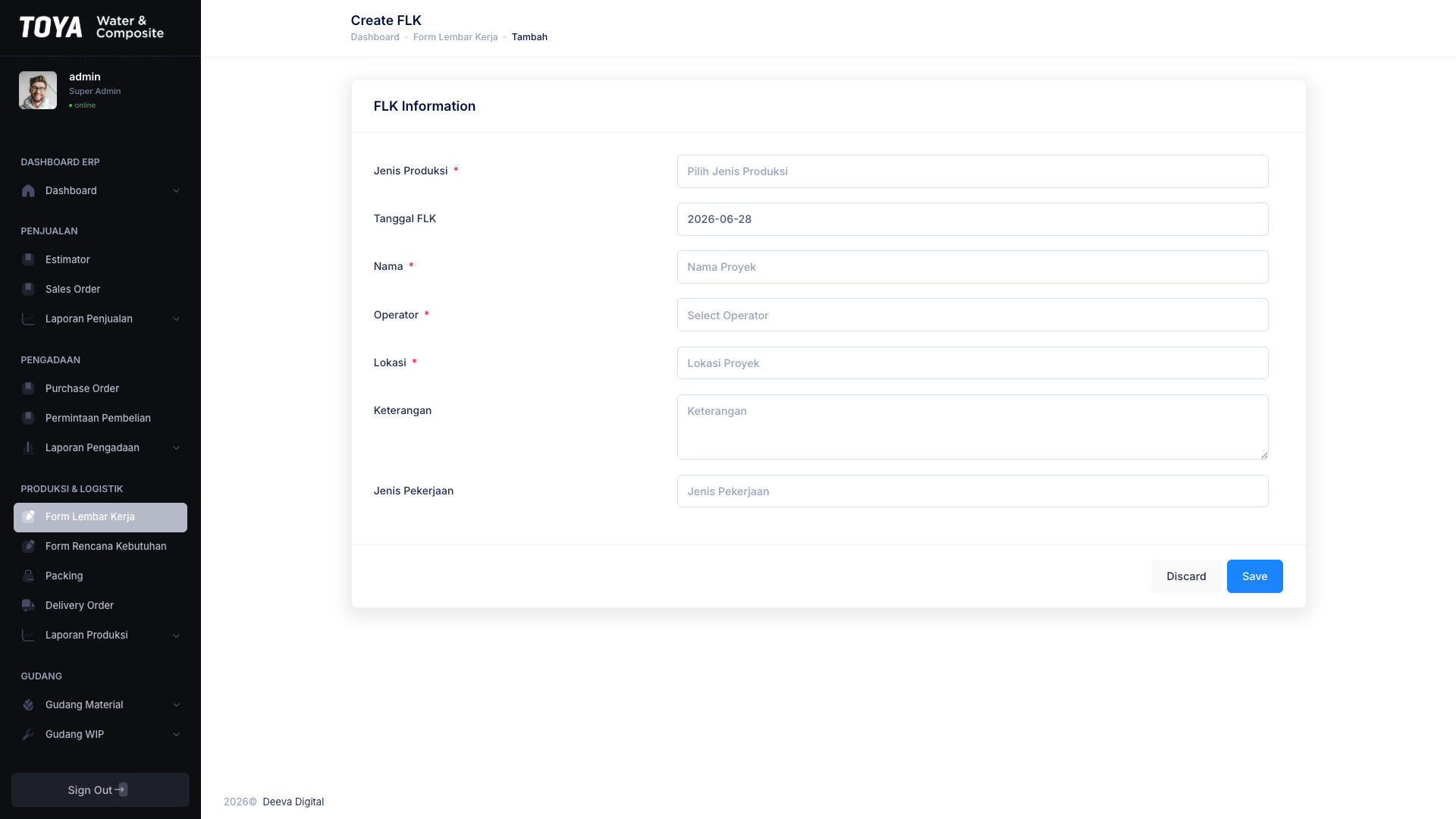The width and height of the screenshot is (1456, 819).
Task: Click the Sign Out arrow icon
Action: [x=121, y=789]
